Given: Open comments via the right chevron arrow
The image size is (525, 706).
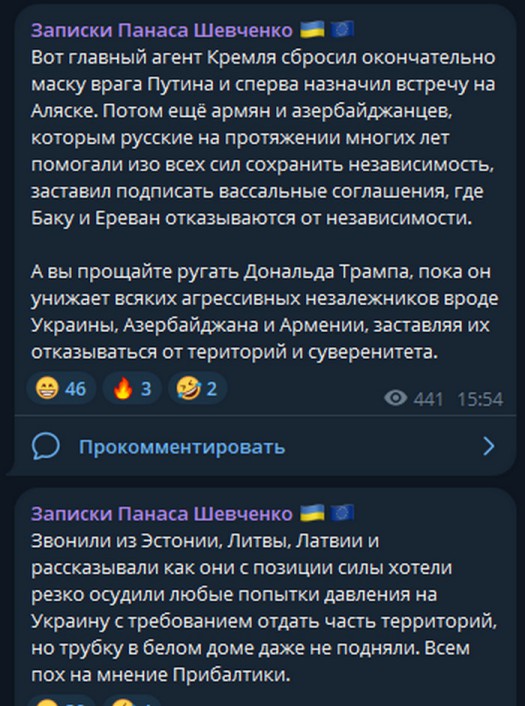Looking at the screenshot, I should (x=489, y=446).
